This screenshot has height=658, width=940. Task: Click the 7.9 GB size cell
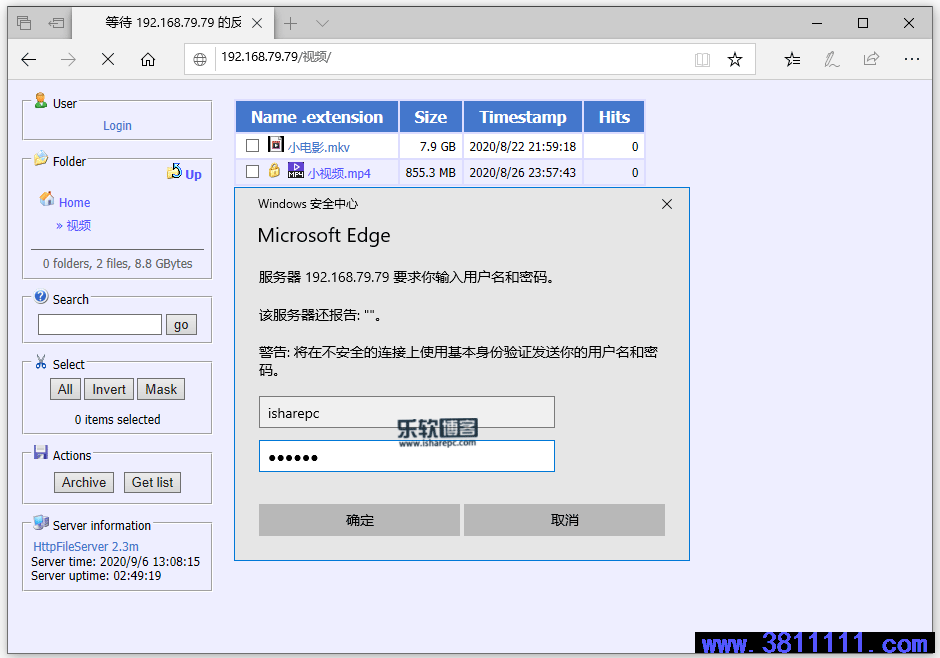pos(430,146)
